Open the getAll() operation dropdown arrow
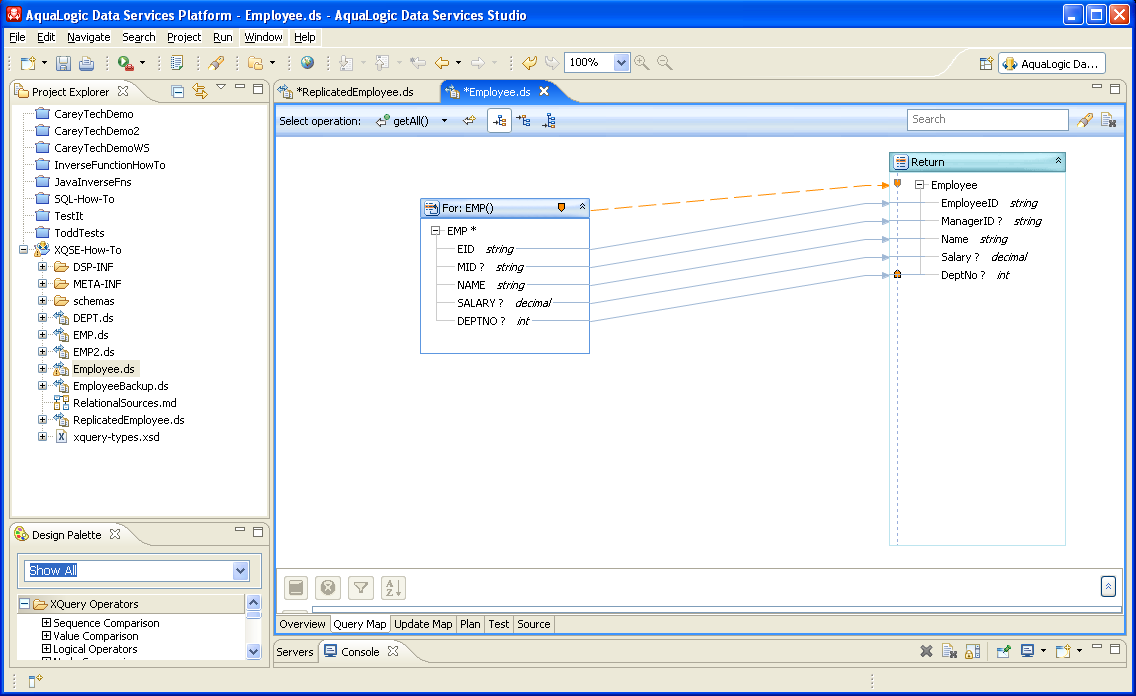The image size is (1136, 696). tap(444, 121)
